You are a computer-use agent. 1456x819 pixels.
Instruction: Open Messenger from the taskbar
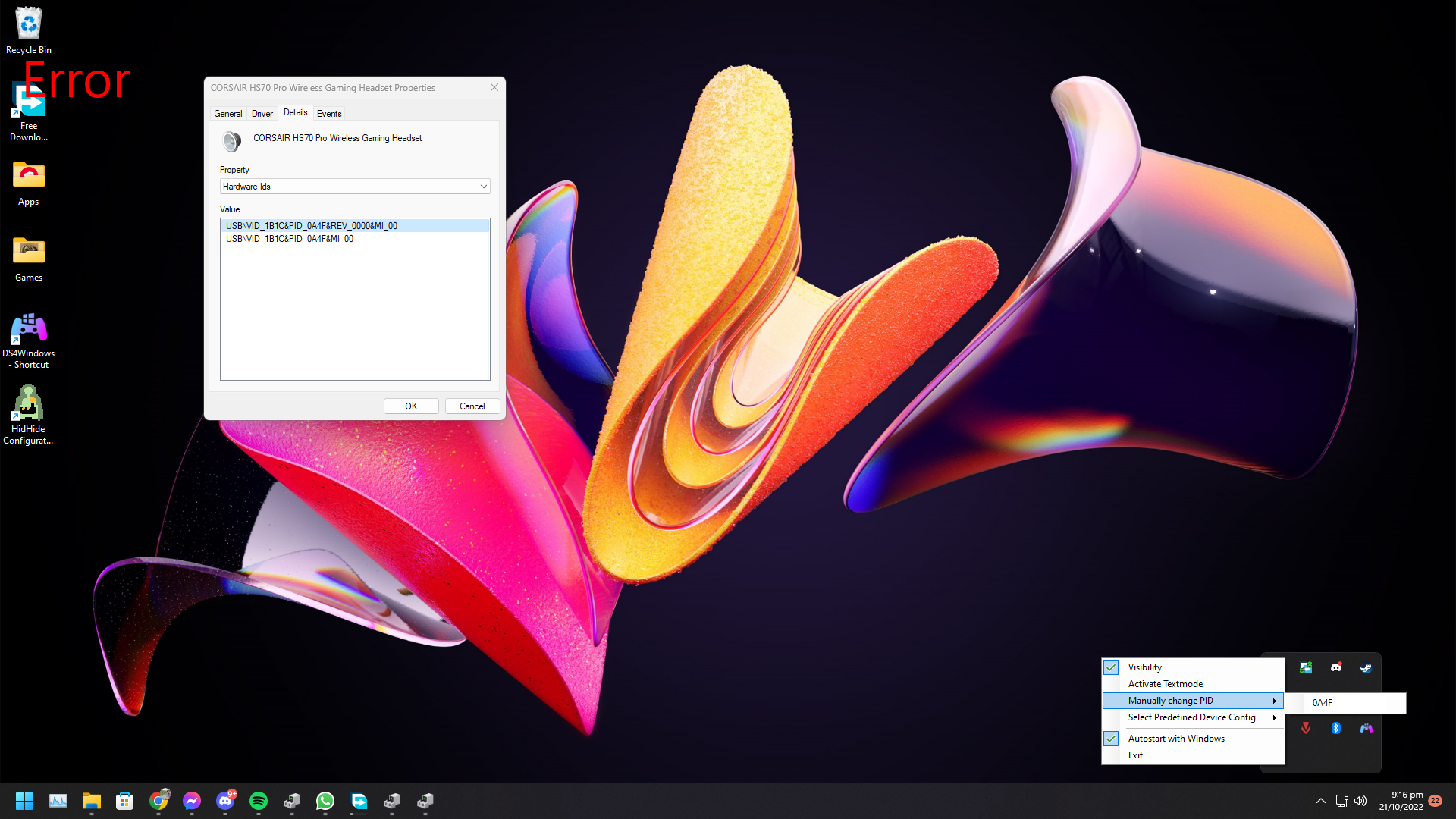coord(192,801)
